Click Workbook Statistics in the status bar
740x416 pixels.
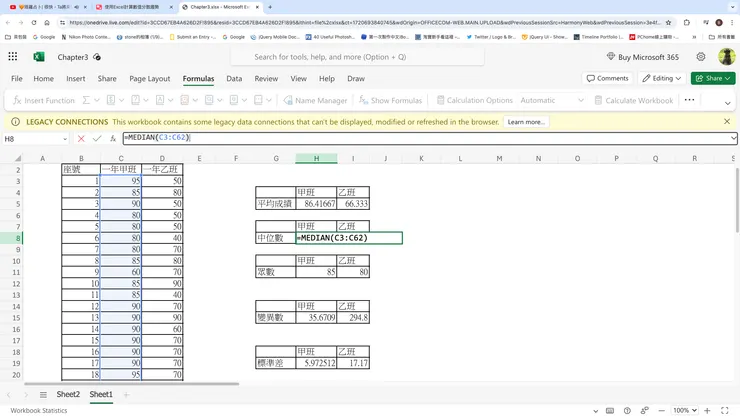pos(39,410)
